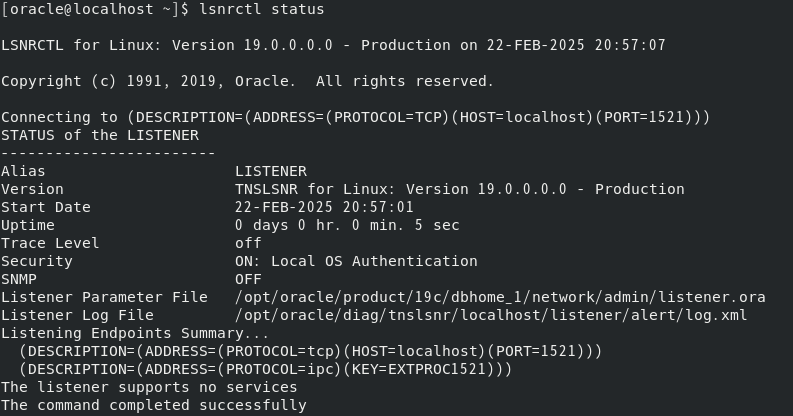Click the 'Connecting to (DESCRIPTION=...' line
The image size is (793, 416).
click(x=356, y=117)
